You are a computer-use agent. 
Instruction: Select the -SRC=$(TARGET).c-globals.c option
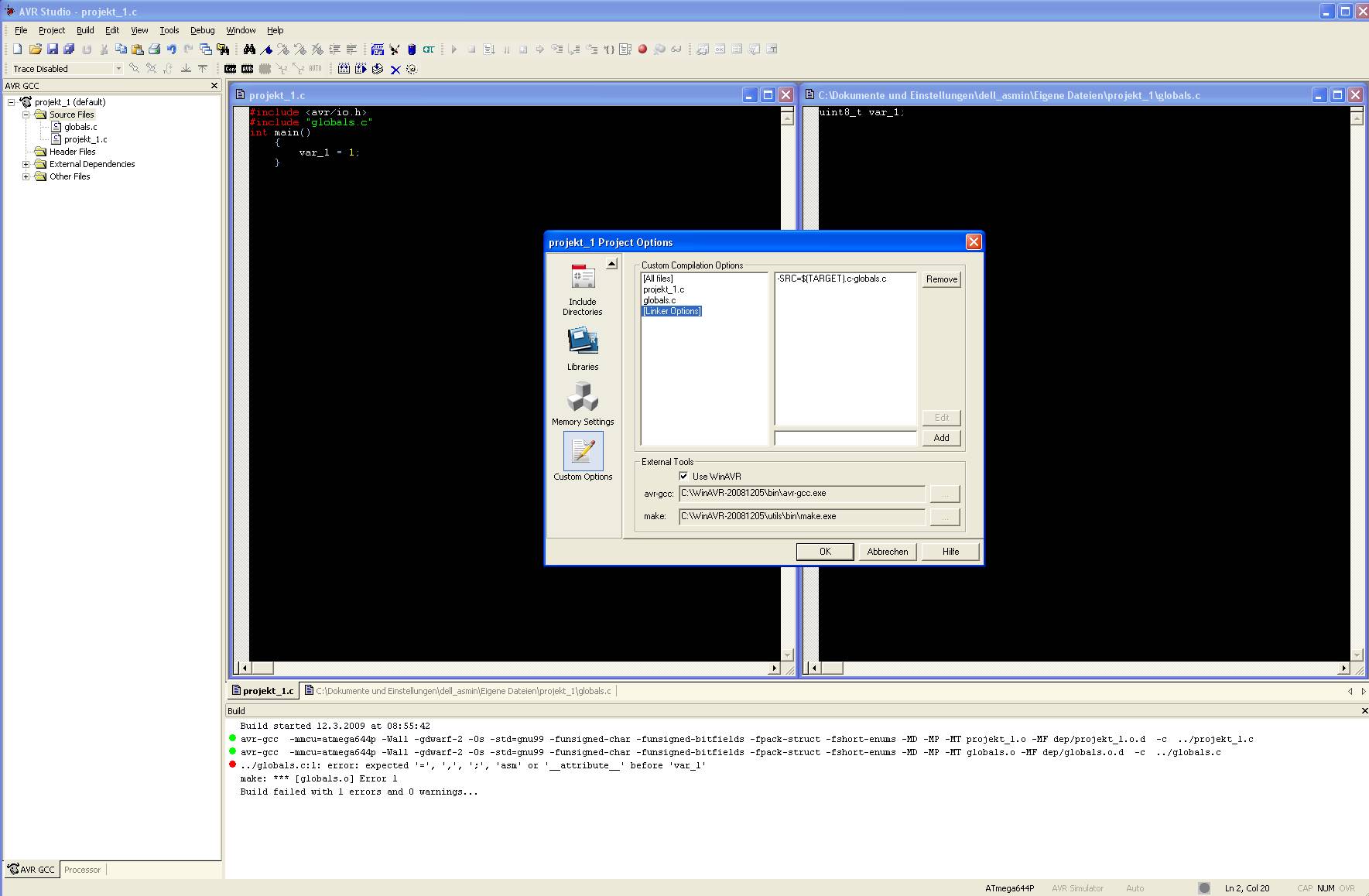832,279
